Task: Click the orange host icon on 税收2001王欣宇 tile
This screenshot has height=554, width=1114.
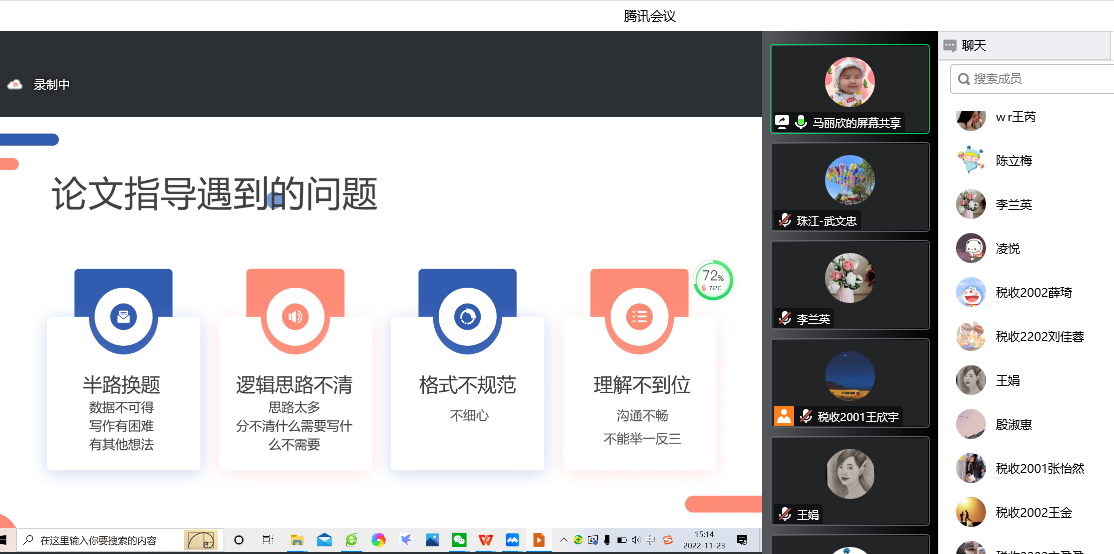Action: [784, 416]
